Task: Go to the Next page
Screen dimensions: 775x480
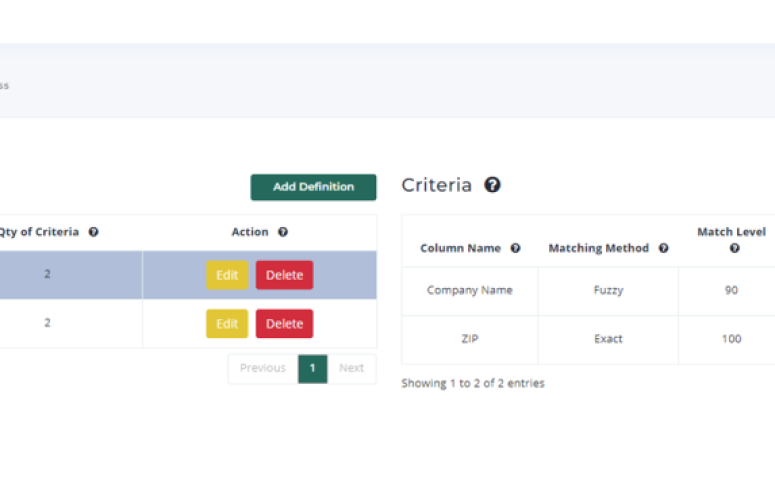Action: [351, 368]
